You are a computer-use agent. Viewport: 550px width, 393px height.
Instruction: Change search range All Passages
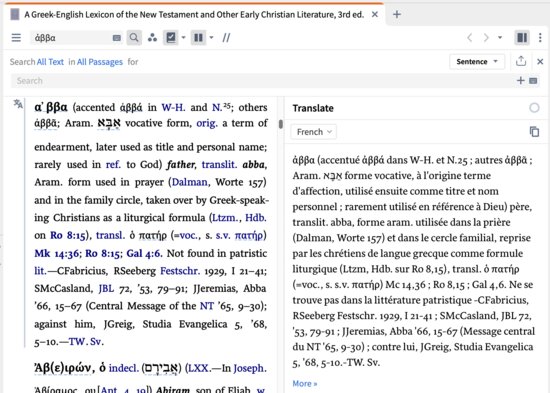point(100,62)
